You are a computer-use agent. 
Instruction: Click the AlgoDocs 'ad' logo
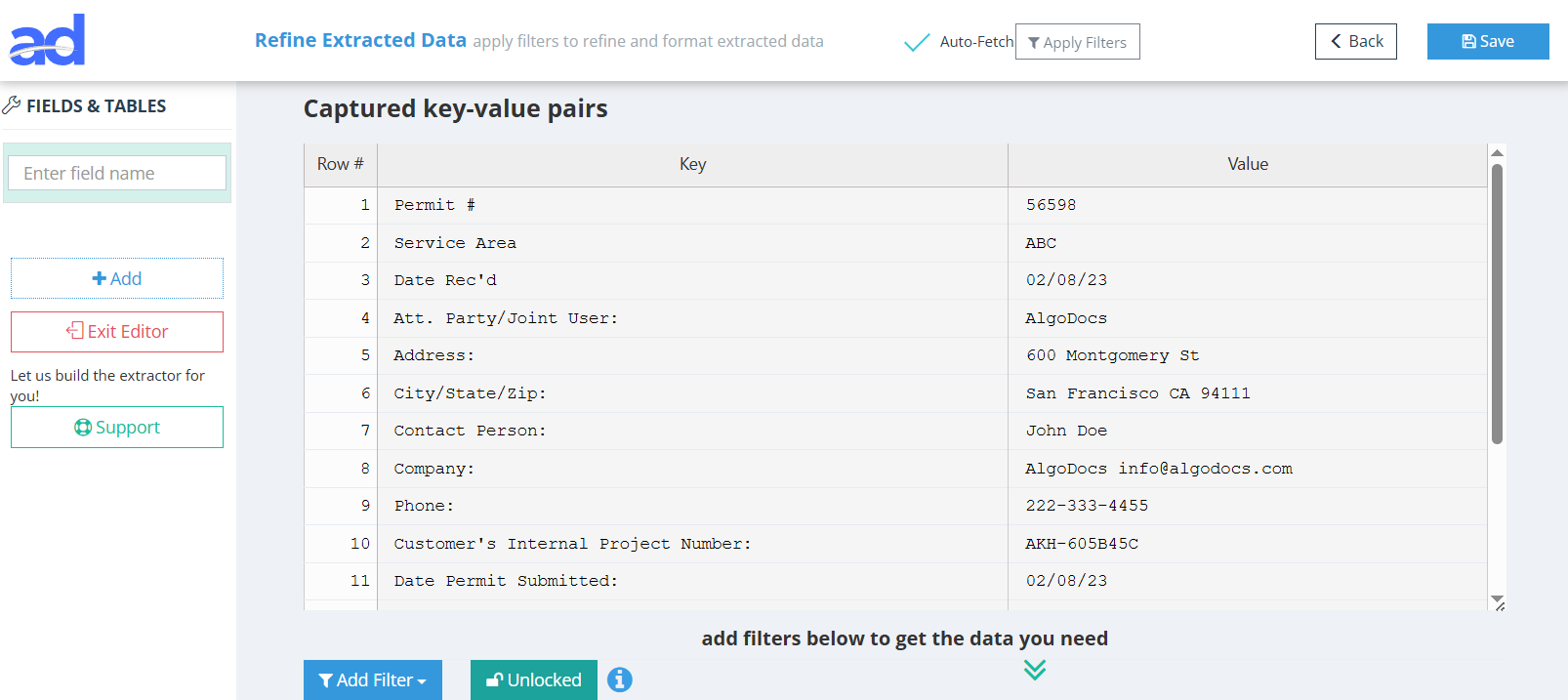pyautogui.click(x=47, y=40)
